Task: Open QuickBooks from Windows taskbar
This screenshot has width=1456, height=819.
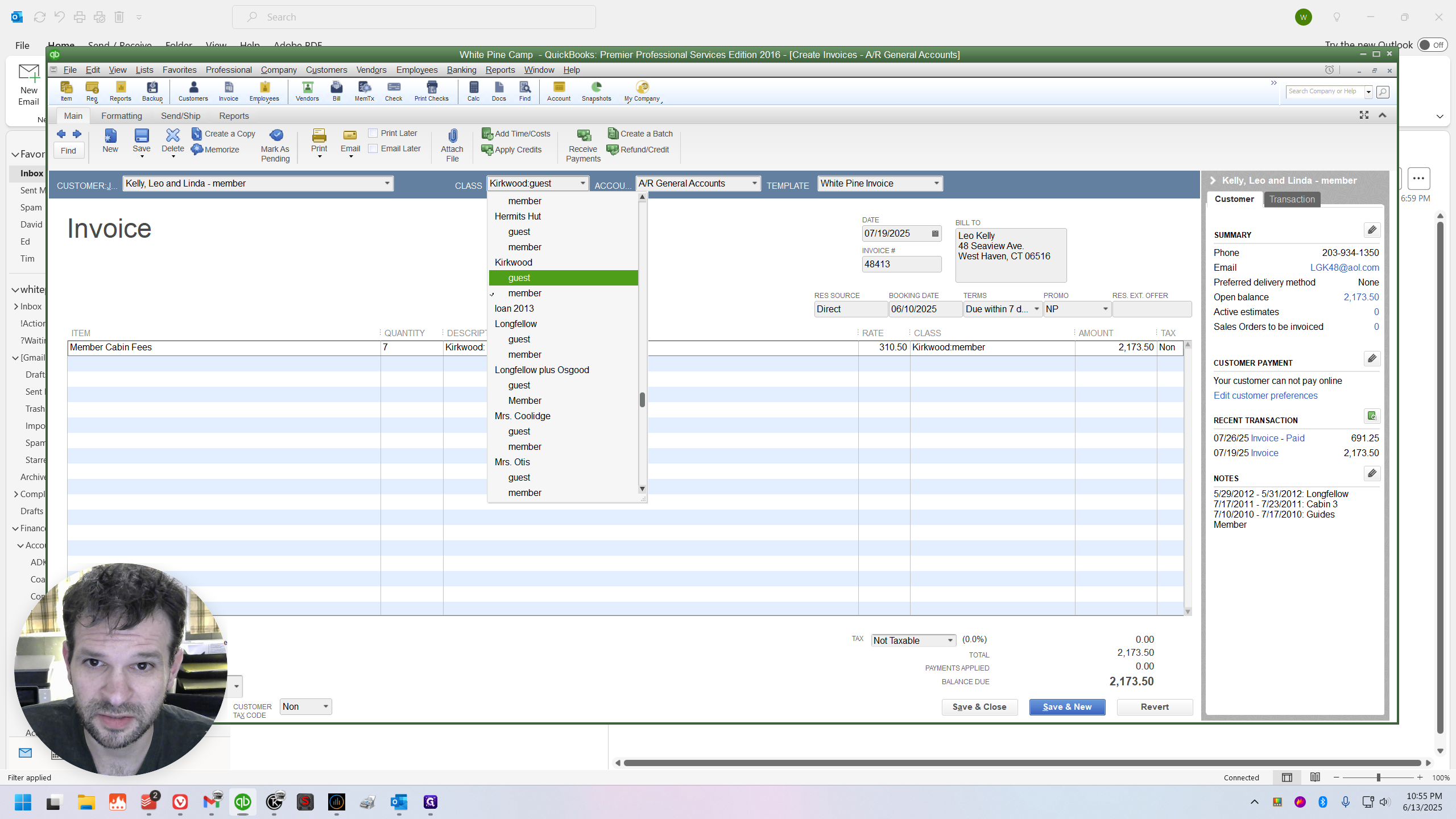Action: [x=243, y=802]
